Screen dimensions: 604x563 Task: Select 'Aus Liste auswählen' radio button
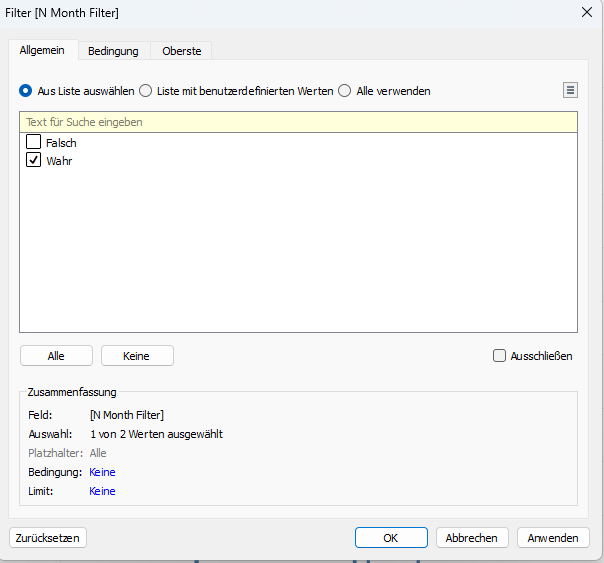pyautogui.click(x=26, y=91)
